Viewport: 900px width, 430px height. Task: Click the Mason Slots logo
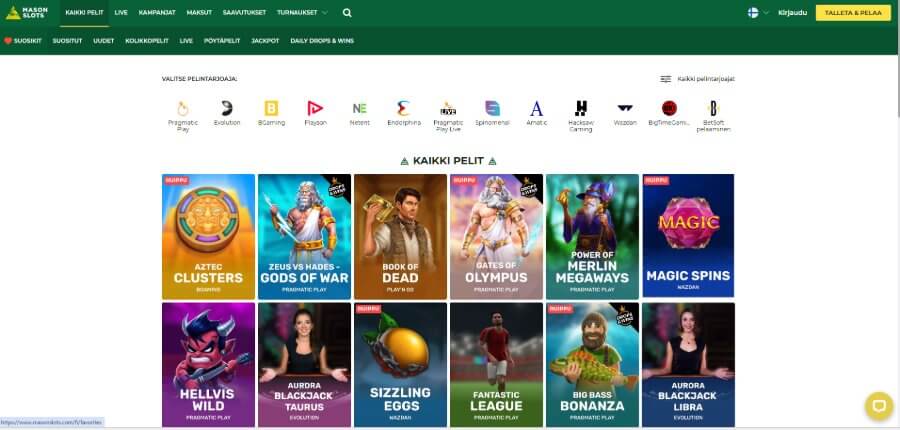[27, 13]
